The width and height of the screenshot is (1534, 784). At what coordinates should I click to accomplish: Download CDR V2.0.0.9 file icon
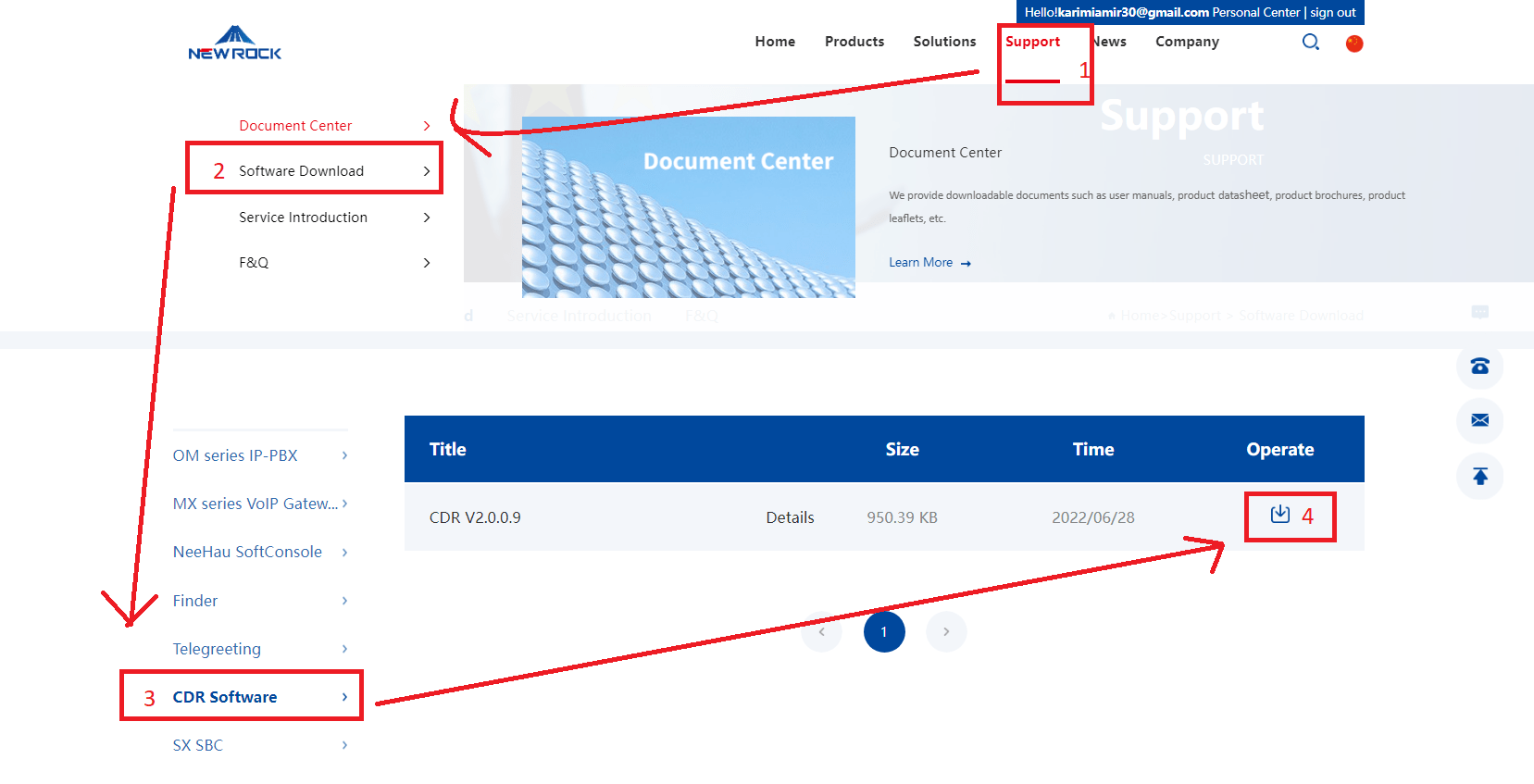(1280, 514)
